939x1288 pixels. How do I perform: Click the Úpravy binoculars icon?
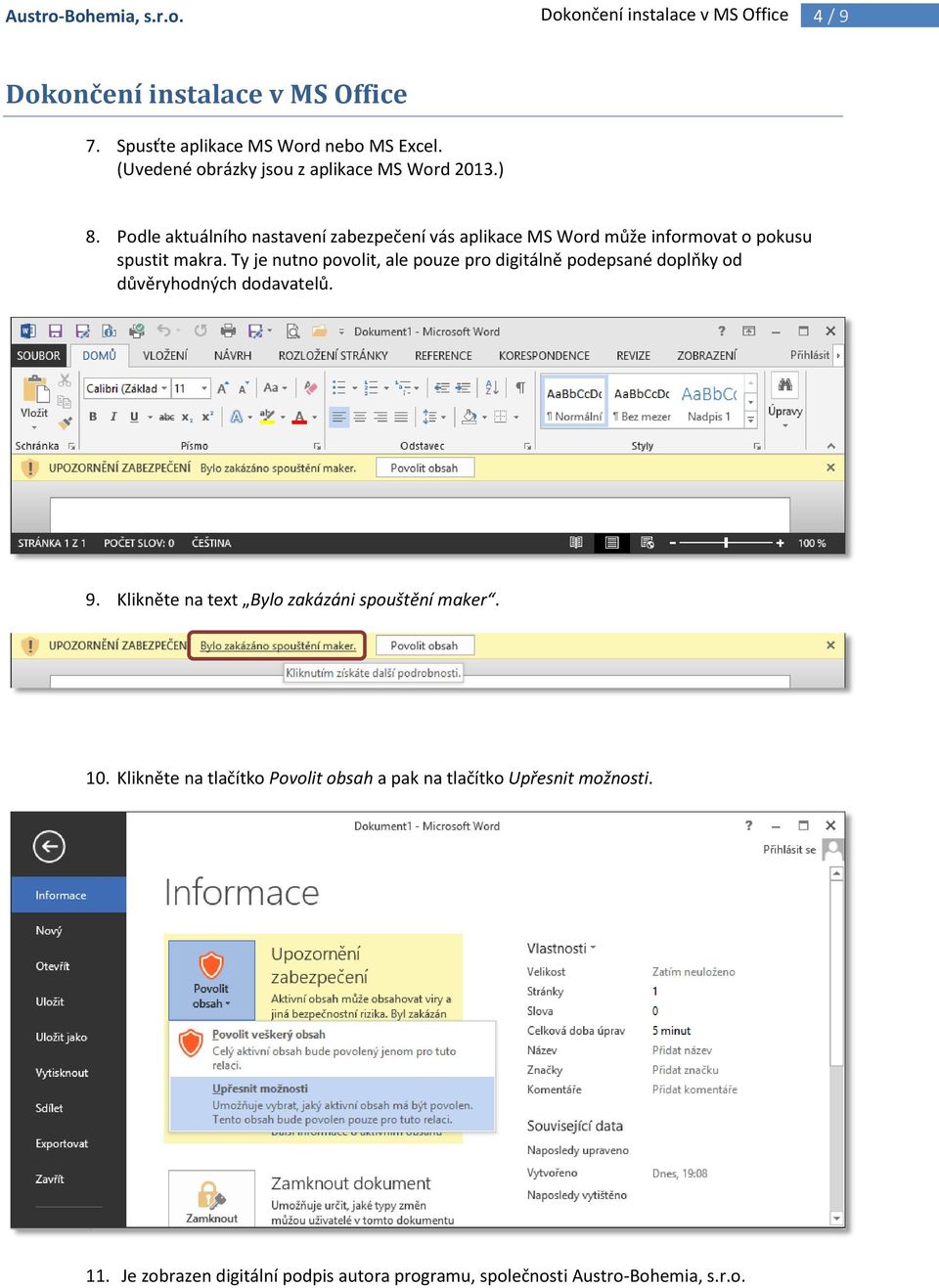pos(784,385)
